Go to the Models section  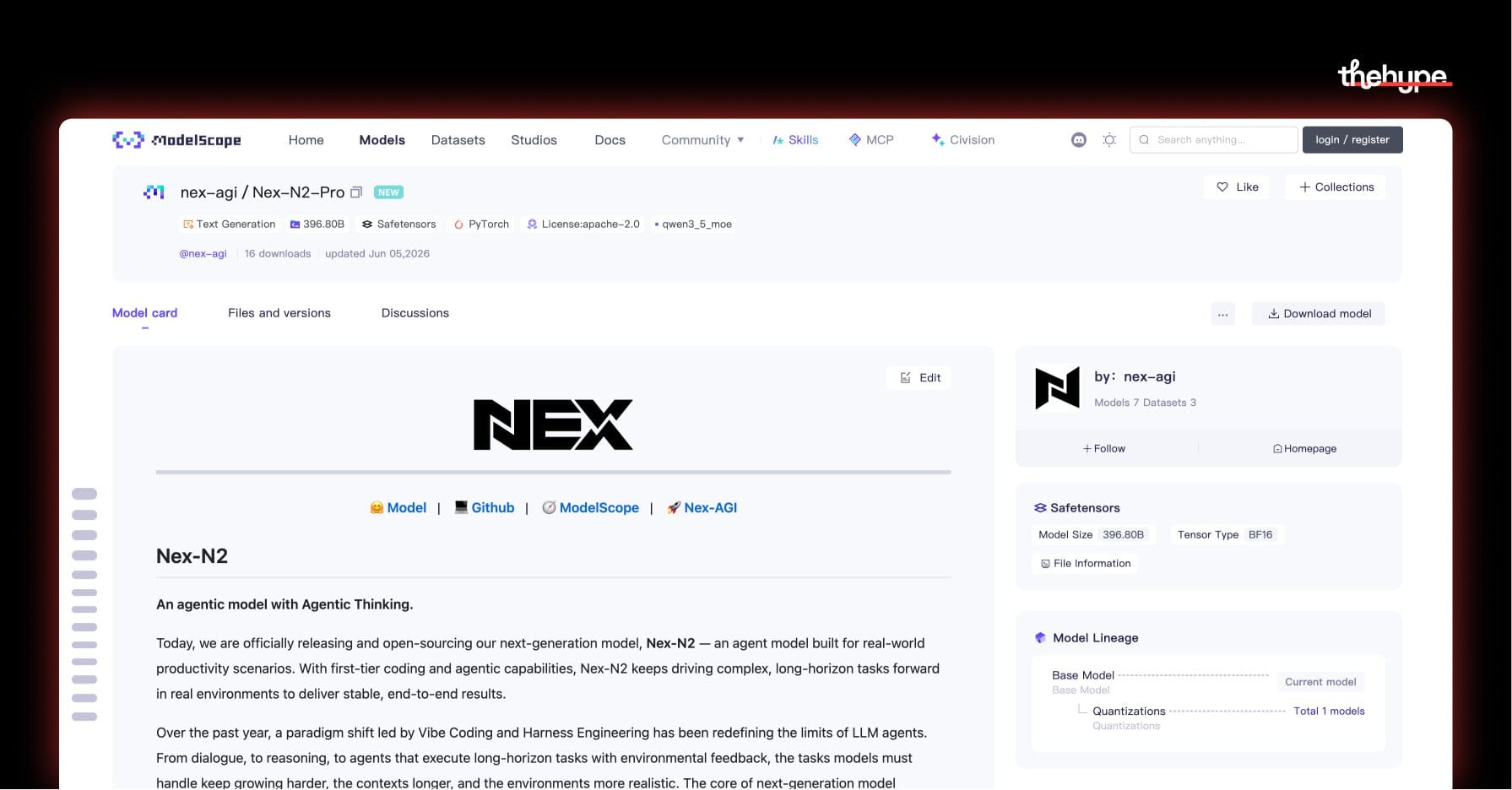click(x=382, y=140)
